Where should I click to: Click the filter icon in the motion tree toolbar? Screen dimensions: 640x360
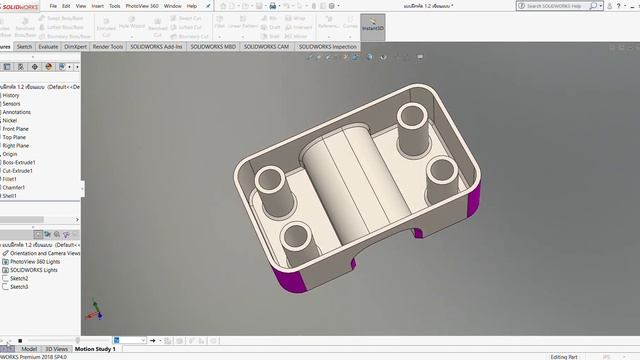pyautogui.click(x=66, y=234)
